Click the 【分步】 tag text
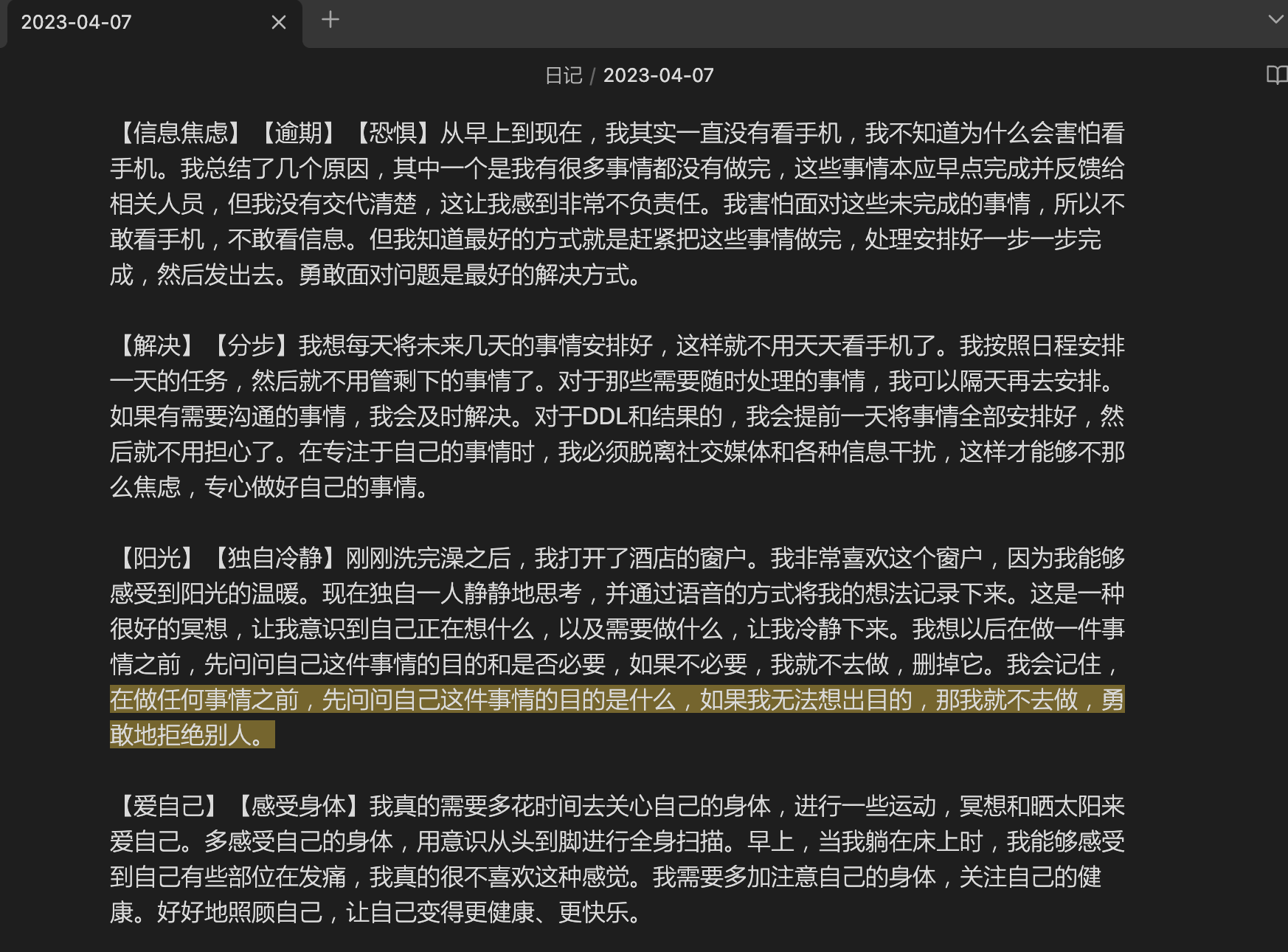 [251, 345]
